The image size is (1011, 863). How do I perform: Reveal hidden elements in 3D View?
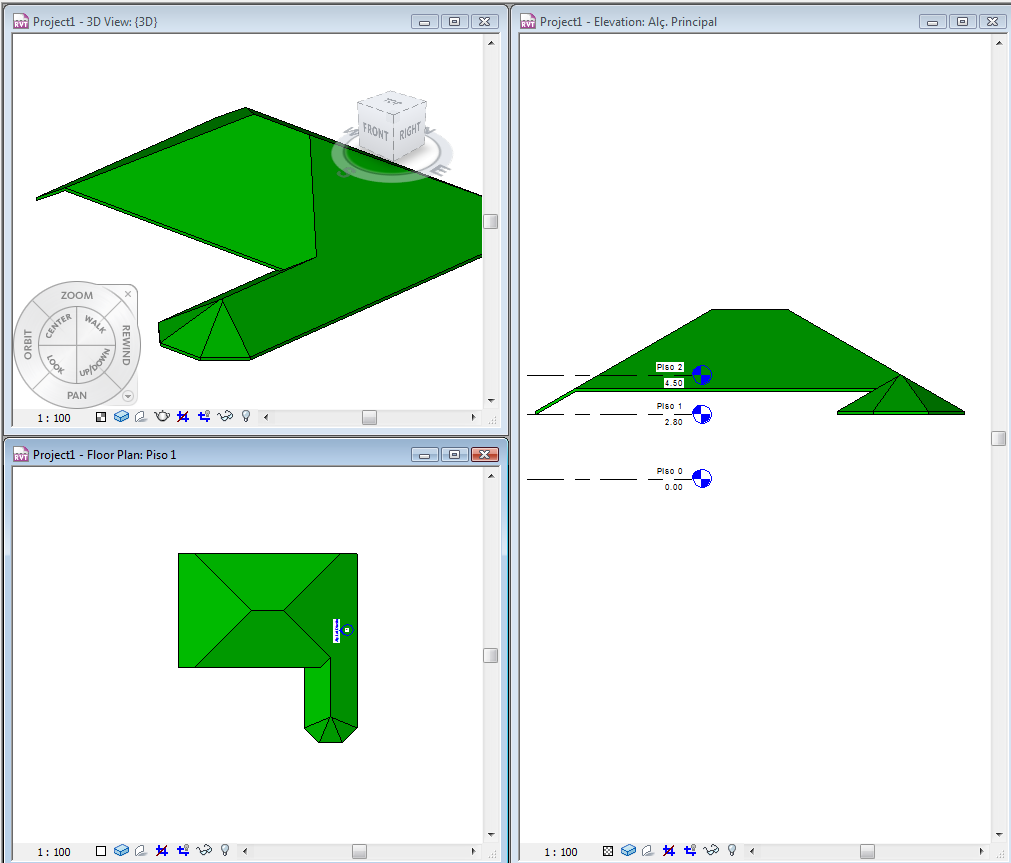[x=246, y=417]
